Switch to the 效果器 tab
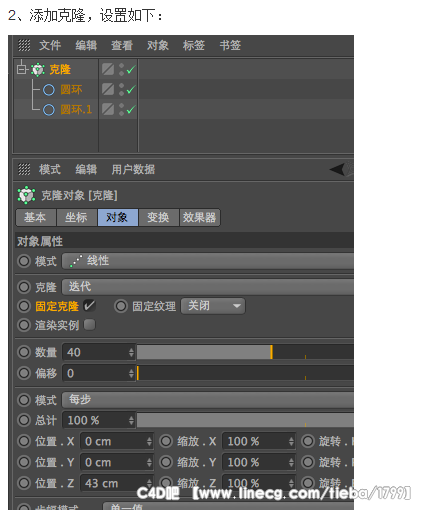437x510 pixels. 200,217
